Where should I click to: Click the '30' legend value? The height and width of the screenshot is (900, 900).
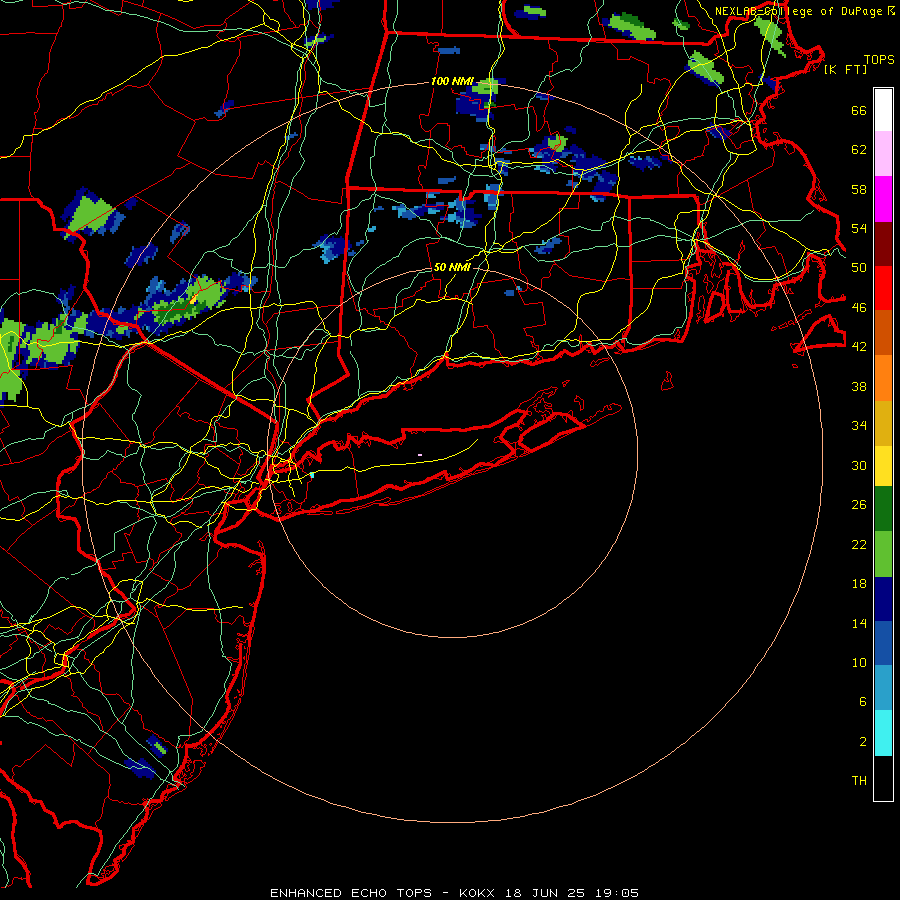click(859, 465)
